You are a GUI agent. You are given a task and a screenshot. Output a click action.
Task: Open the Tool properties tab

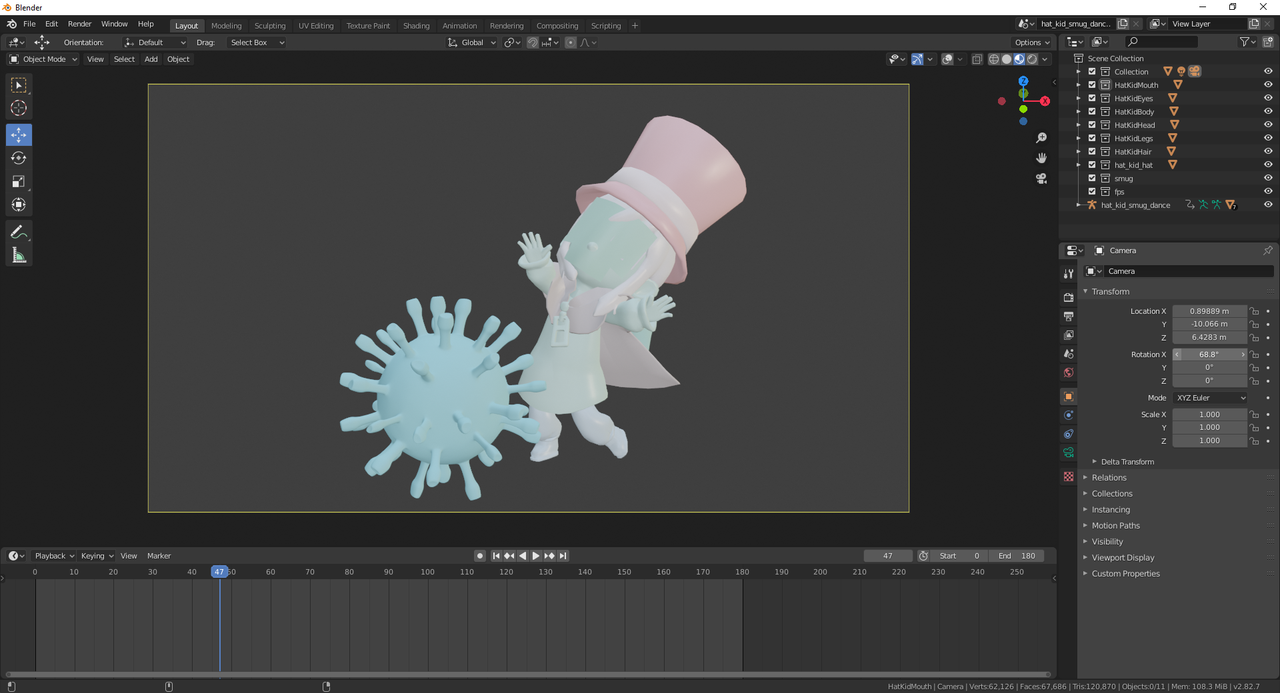[1068, 274]
